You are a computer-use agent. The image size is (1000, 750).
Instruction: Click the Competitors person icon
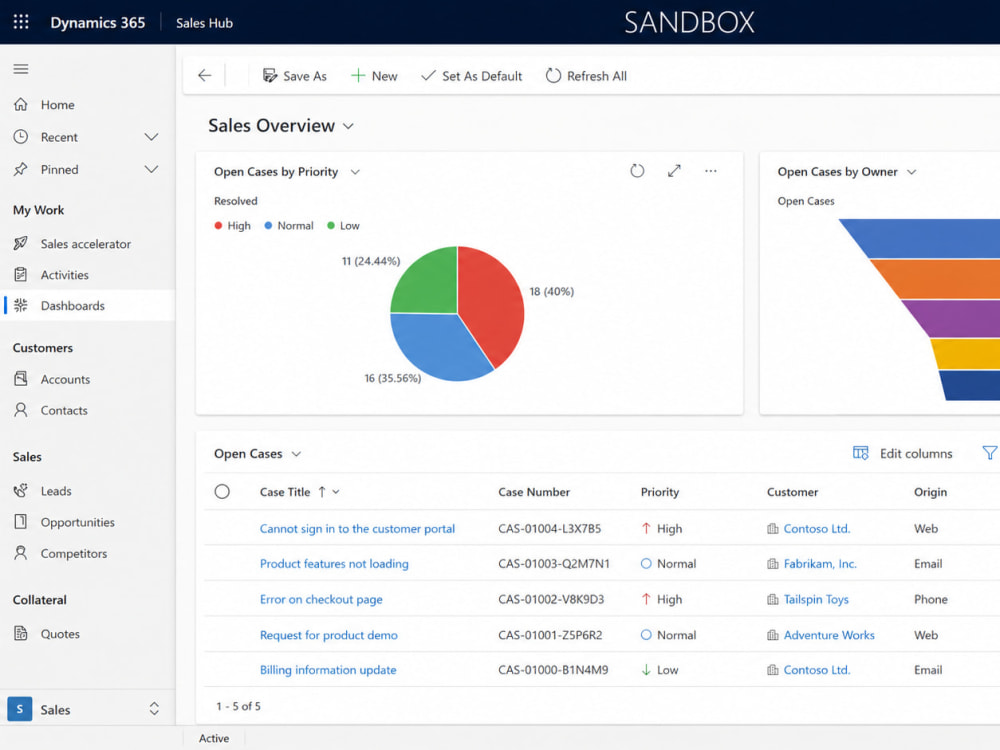(21, 553)
